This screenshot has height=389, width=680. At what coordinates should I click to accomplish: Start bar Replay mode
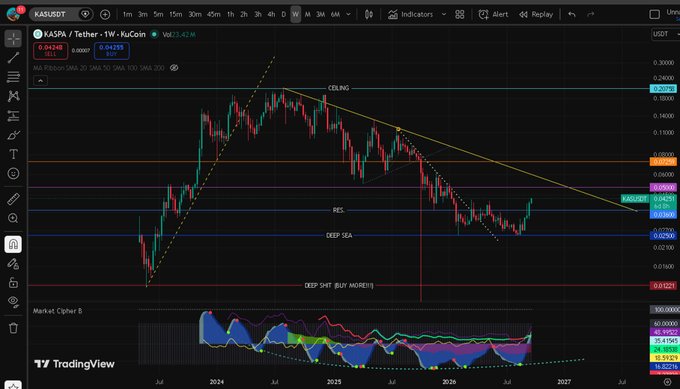536,14
